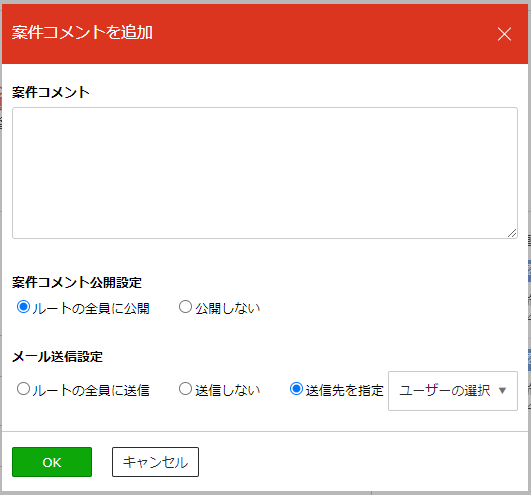This screenshot has width=531, height=495.
Task: Confirm with the green OK button
Action: click(x=52, y=462)
